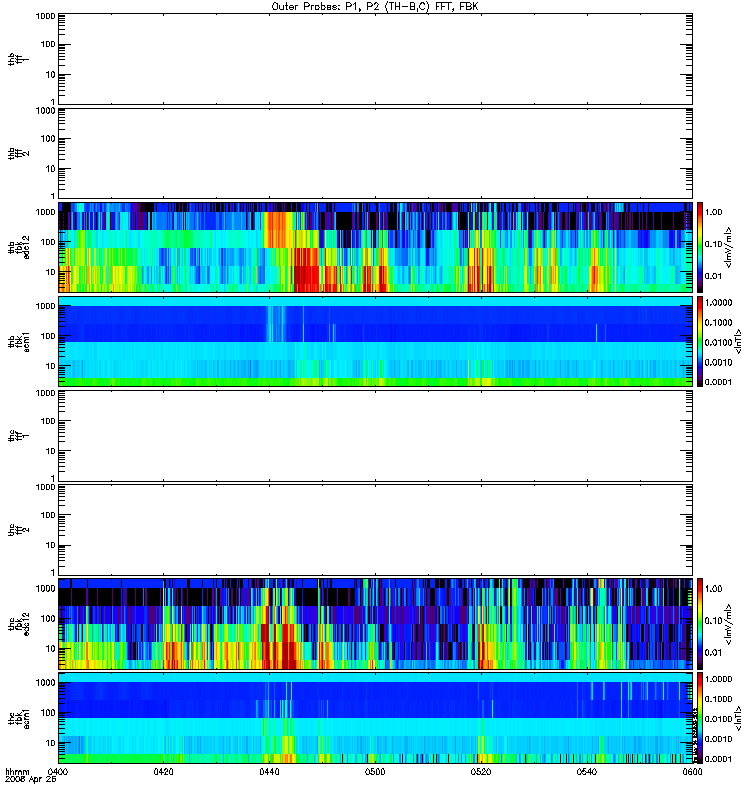Image resolution: width=750 pixels, height=800 pixels.
Task: Click the 0.01 value on thb edc12 color bar
Action: (x=713, y=276)
